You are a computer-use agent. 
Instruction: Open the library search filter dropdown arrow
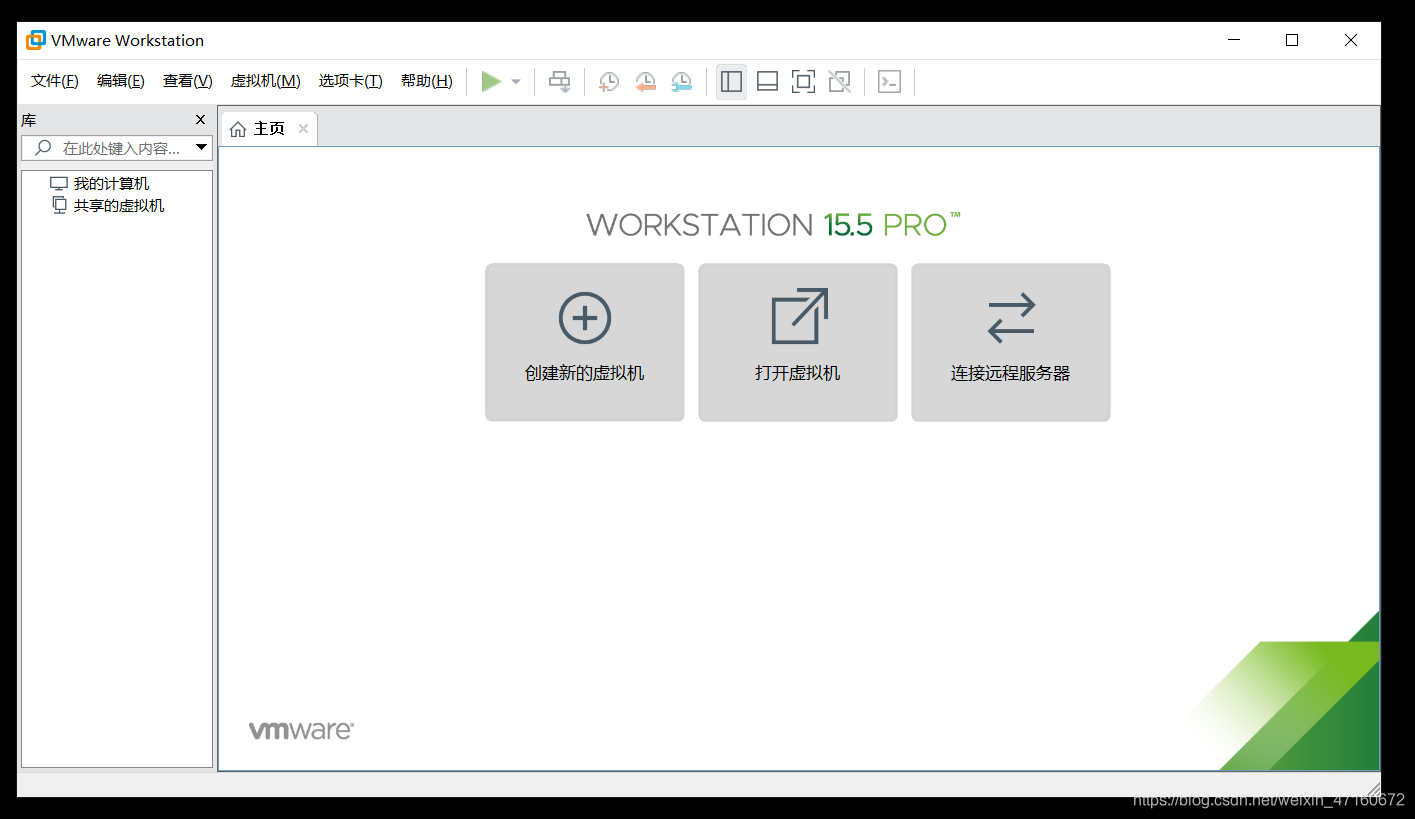click(202, 148)
